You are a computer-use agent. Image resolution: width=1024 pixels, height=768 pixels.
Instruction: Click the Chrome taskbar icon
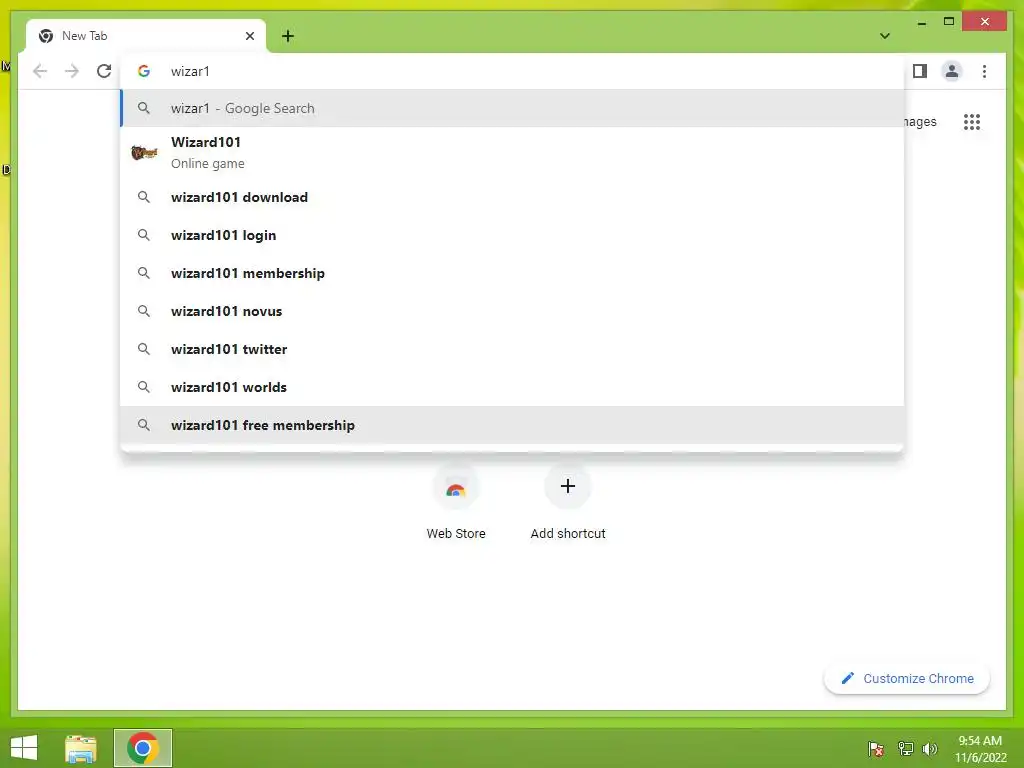pos(143,748)
